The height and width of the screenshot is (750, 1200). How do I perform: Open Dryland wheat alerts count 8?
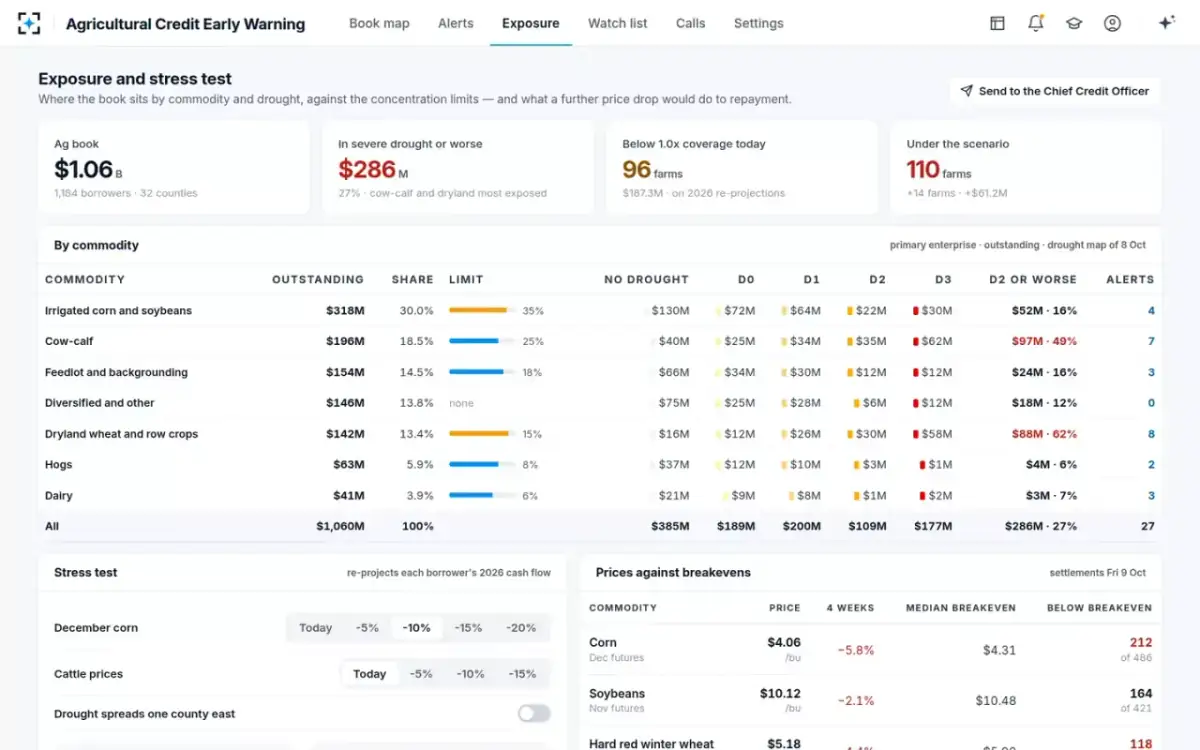(x=1151, y=434)
